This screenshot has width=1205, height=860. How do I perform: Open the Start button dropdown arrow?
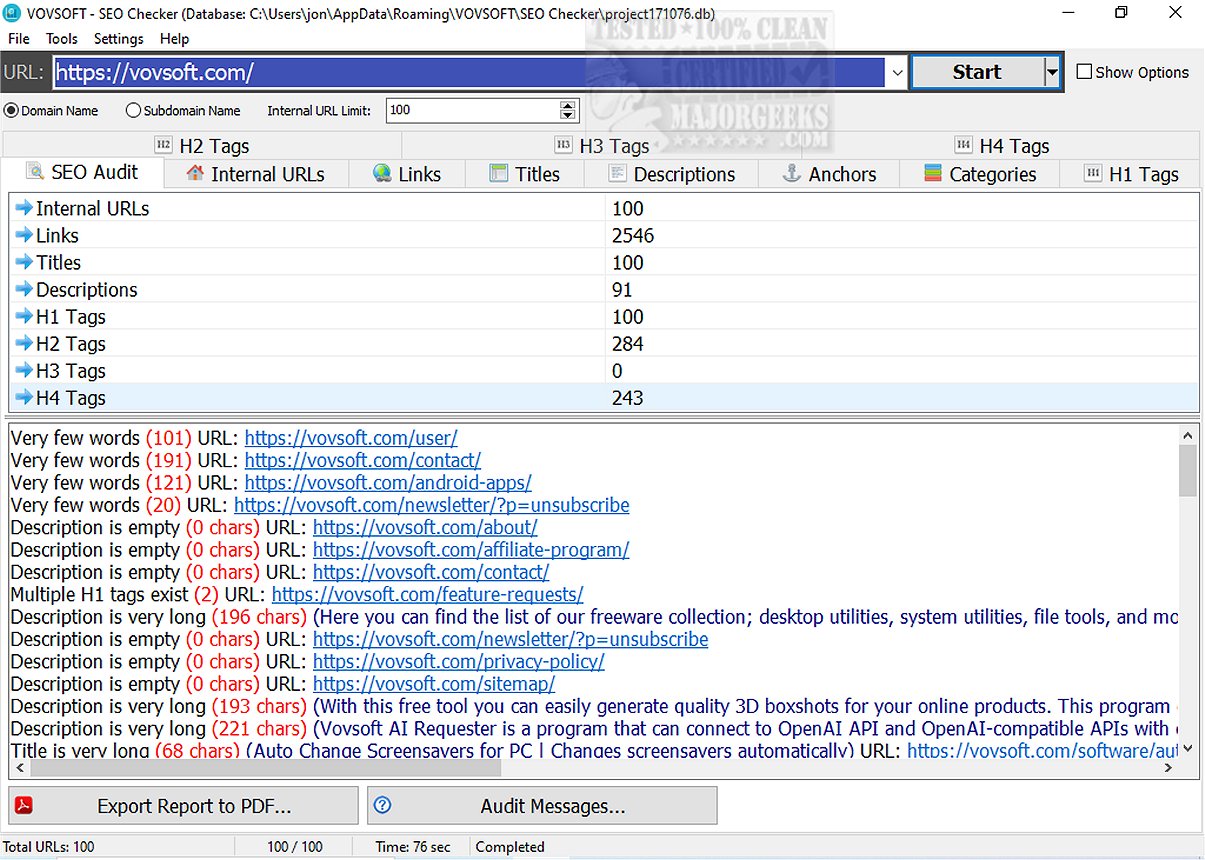click(1051, 72)
